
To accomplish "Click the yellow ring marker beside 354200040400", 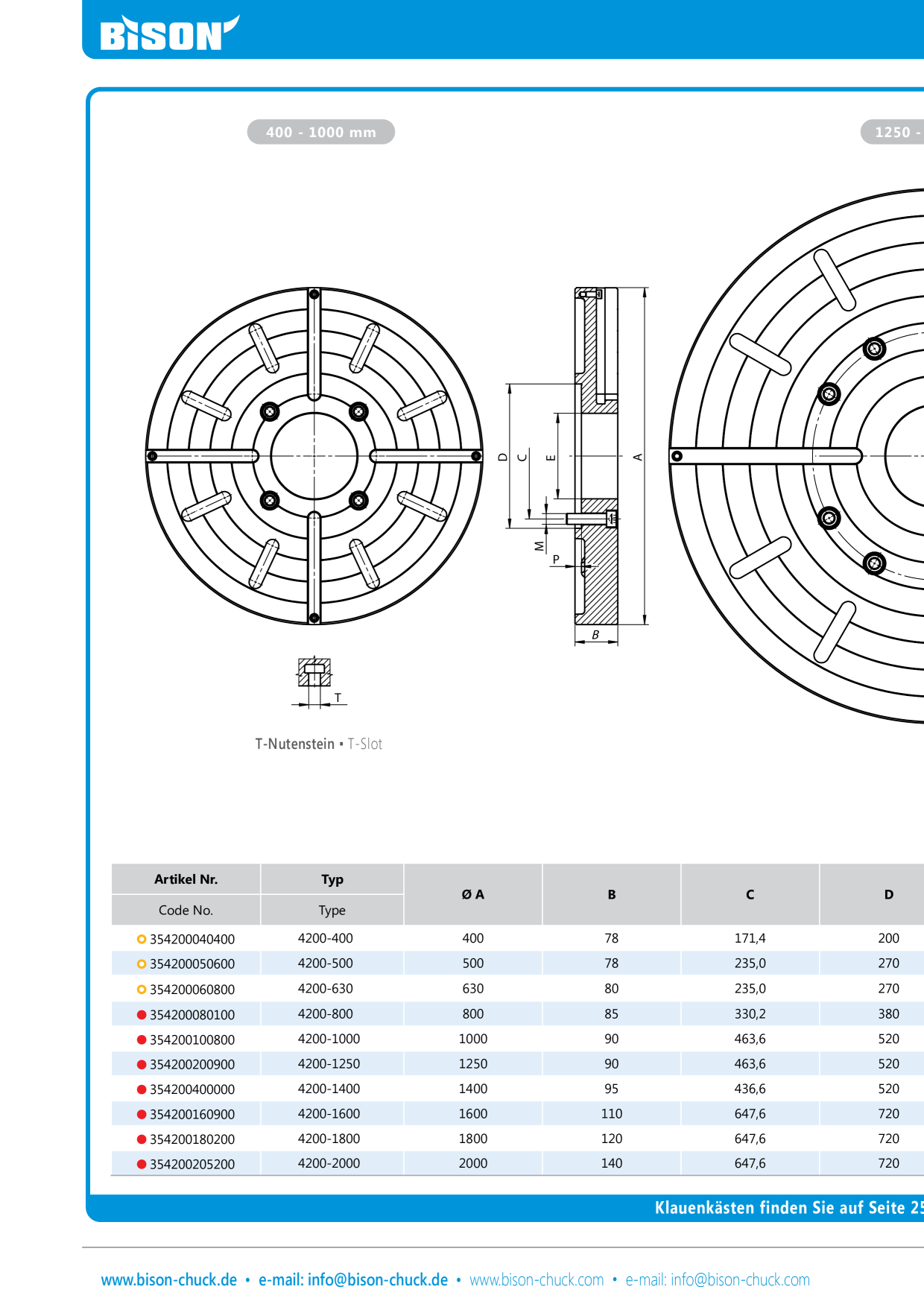I will click(142, 939).
